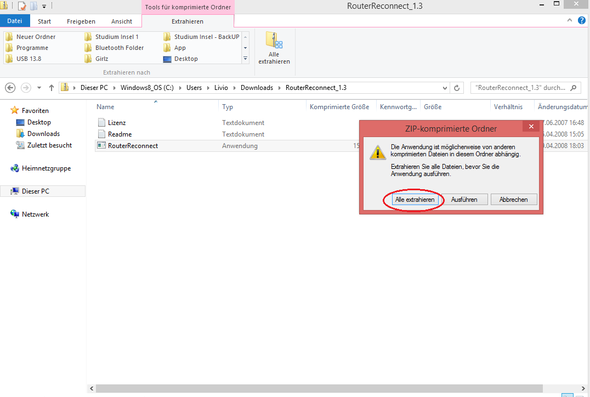Expand the extraction destinations gallery
Screen dimensions: 590x397
[245, 59]
